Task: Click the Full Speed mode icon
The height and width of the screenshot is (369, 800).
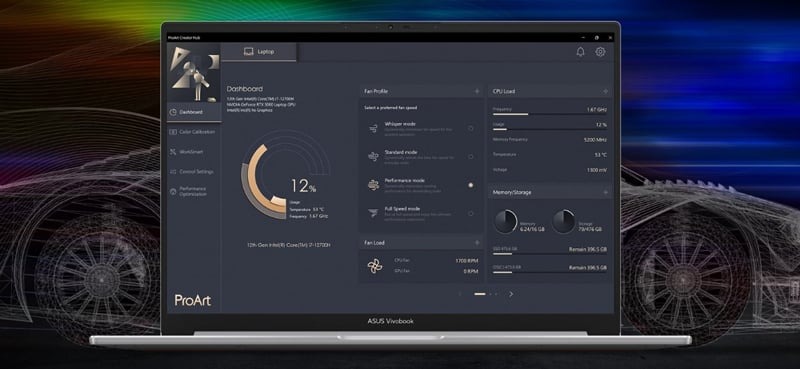Action: point(373,213)
